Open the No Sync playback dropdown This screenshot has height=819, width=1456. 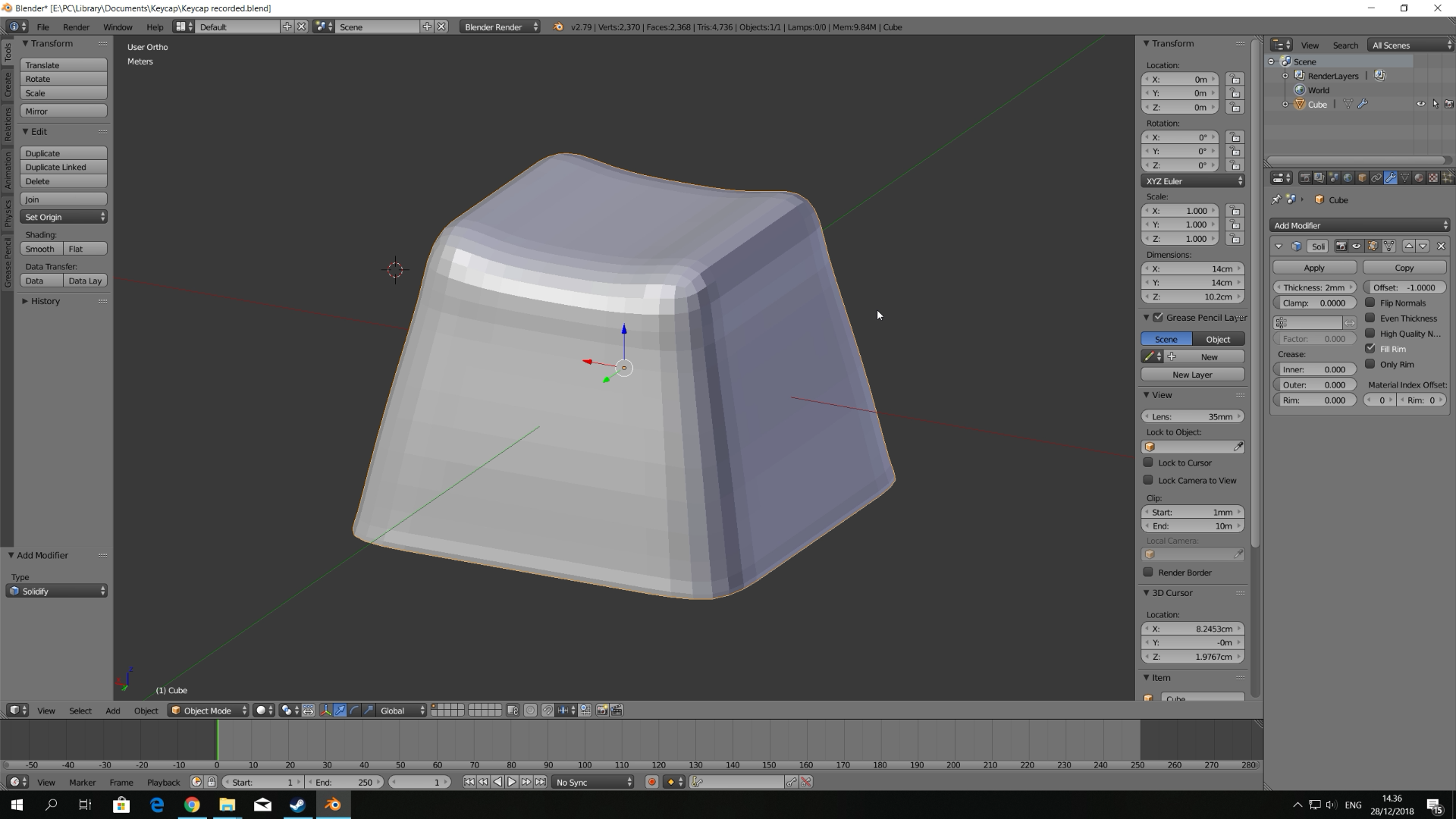click(593, 782)
